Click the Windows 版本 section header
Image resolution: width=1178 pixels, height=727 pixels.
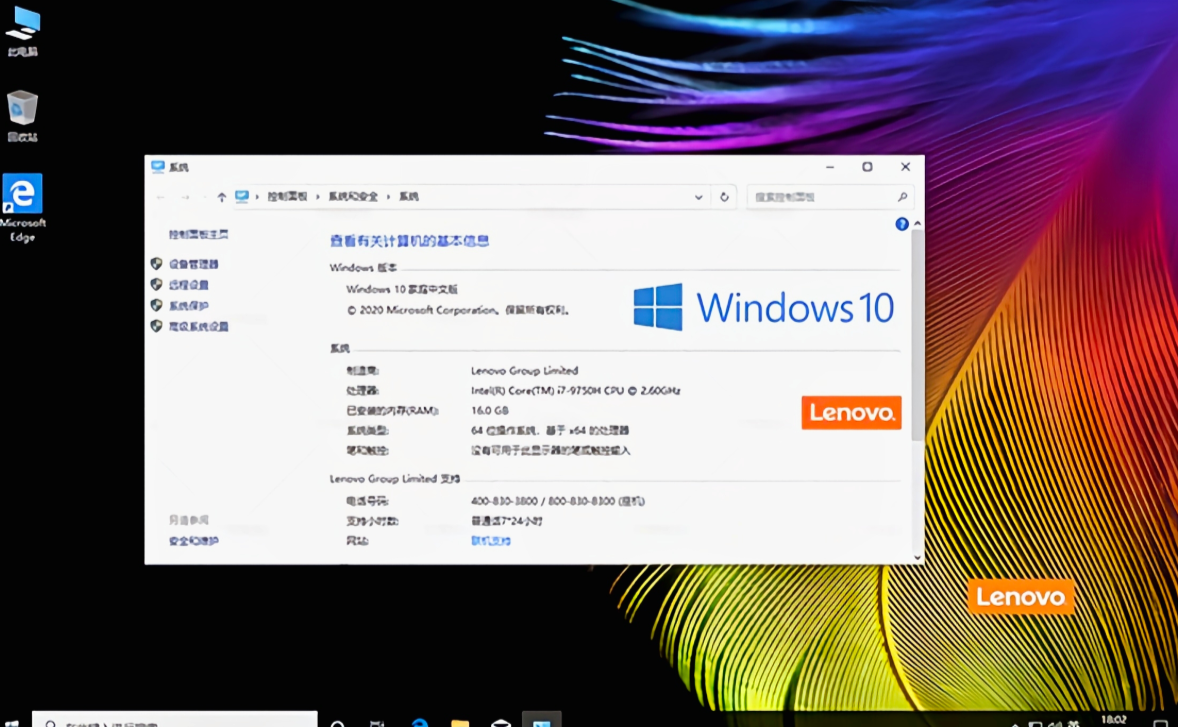(x=363, y=267)
